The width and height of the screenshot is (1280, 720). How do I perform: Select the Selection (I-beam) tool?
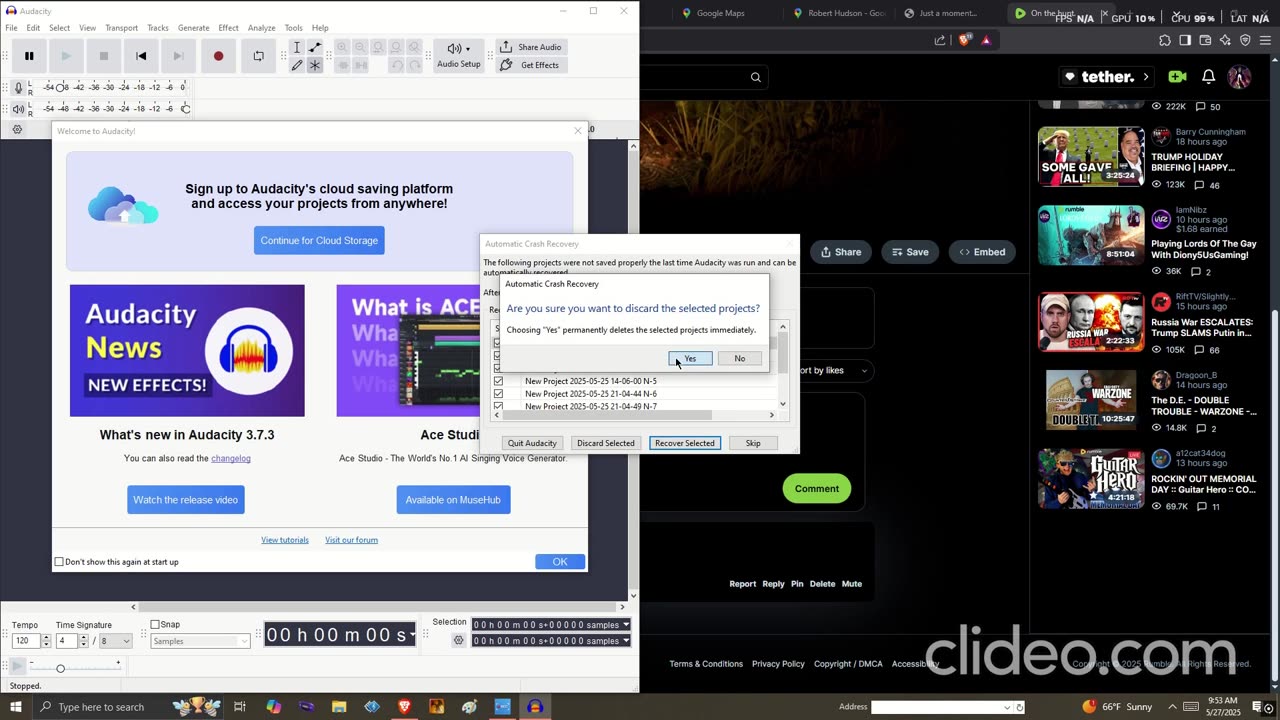[x=297, y=48]
